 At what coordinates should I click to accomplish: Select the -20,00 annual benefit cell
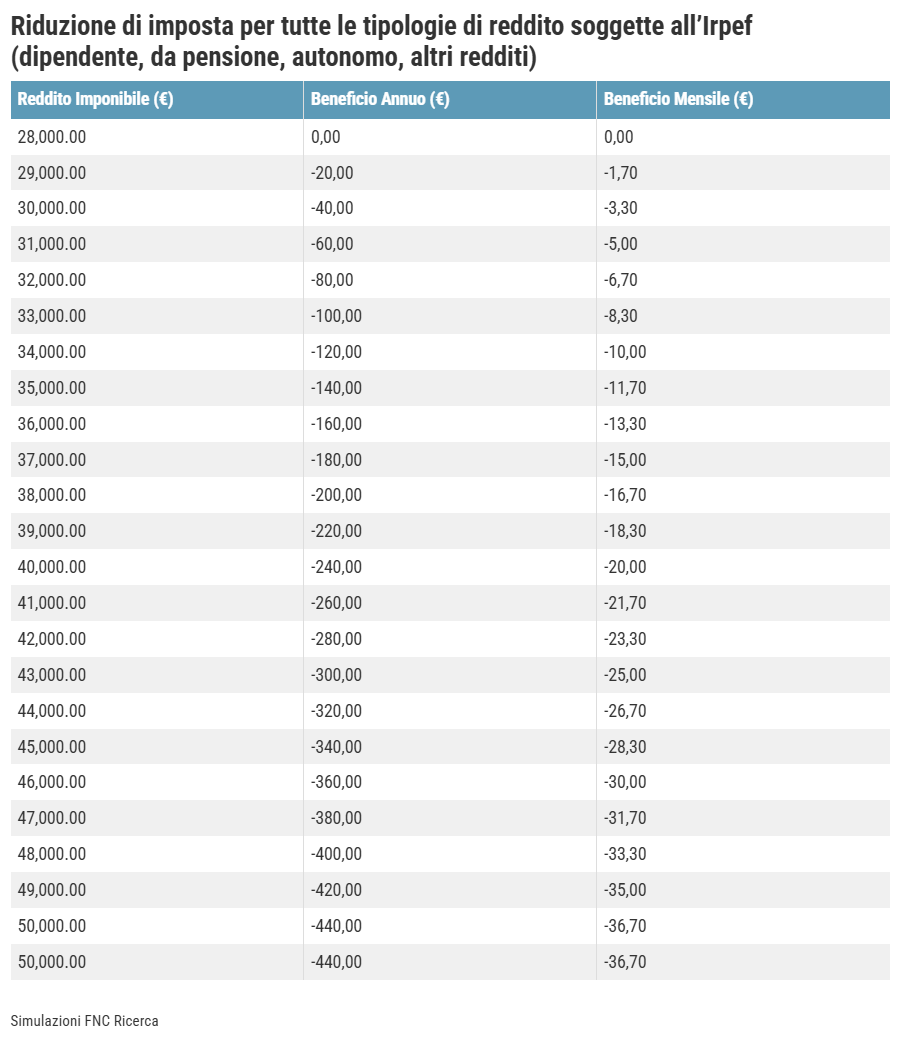[332, 173]
